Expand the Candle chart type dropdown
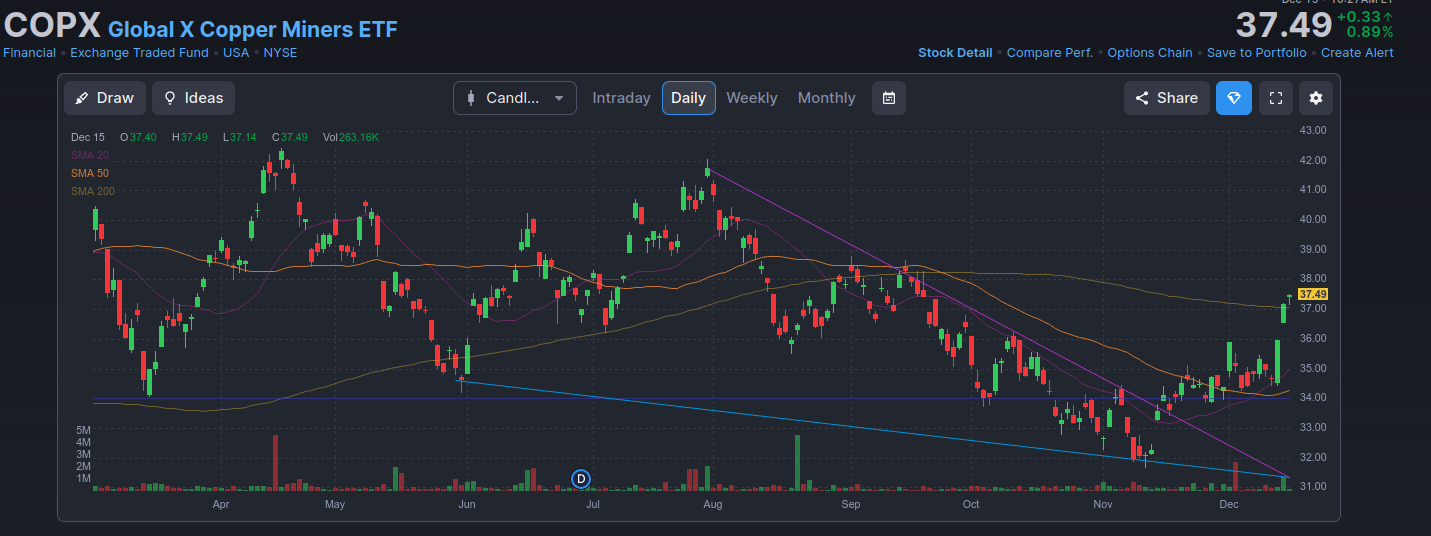Screen dimensions: 1431x536 [514, 98]
